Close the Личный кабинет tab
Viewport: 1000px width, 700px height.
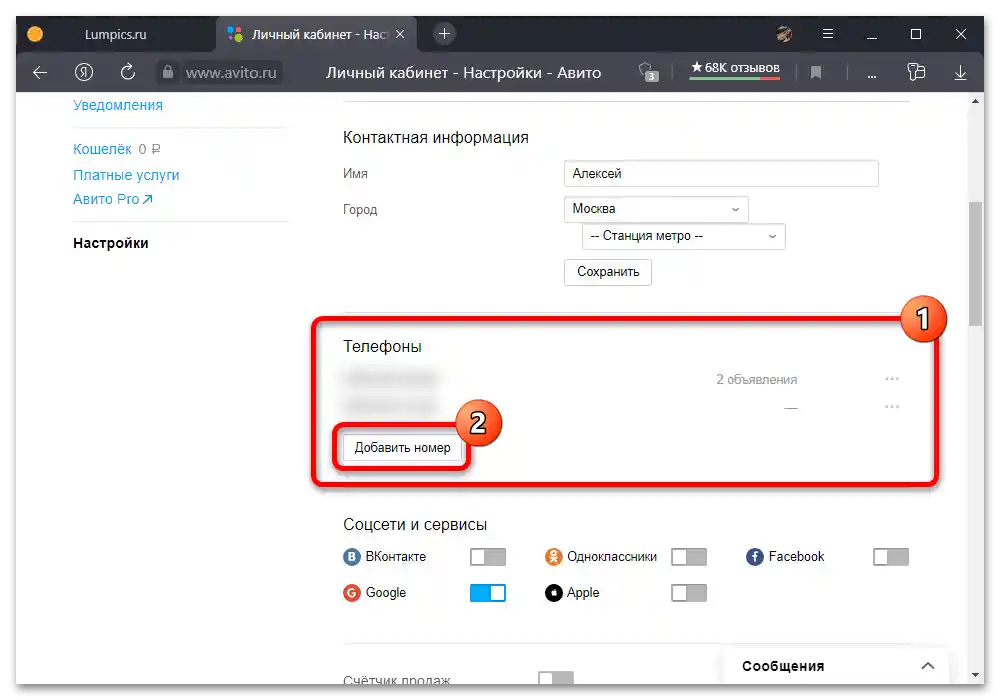[400, 34]
